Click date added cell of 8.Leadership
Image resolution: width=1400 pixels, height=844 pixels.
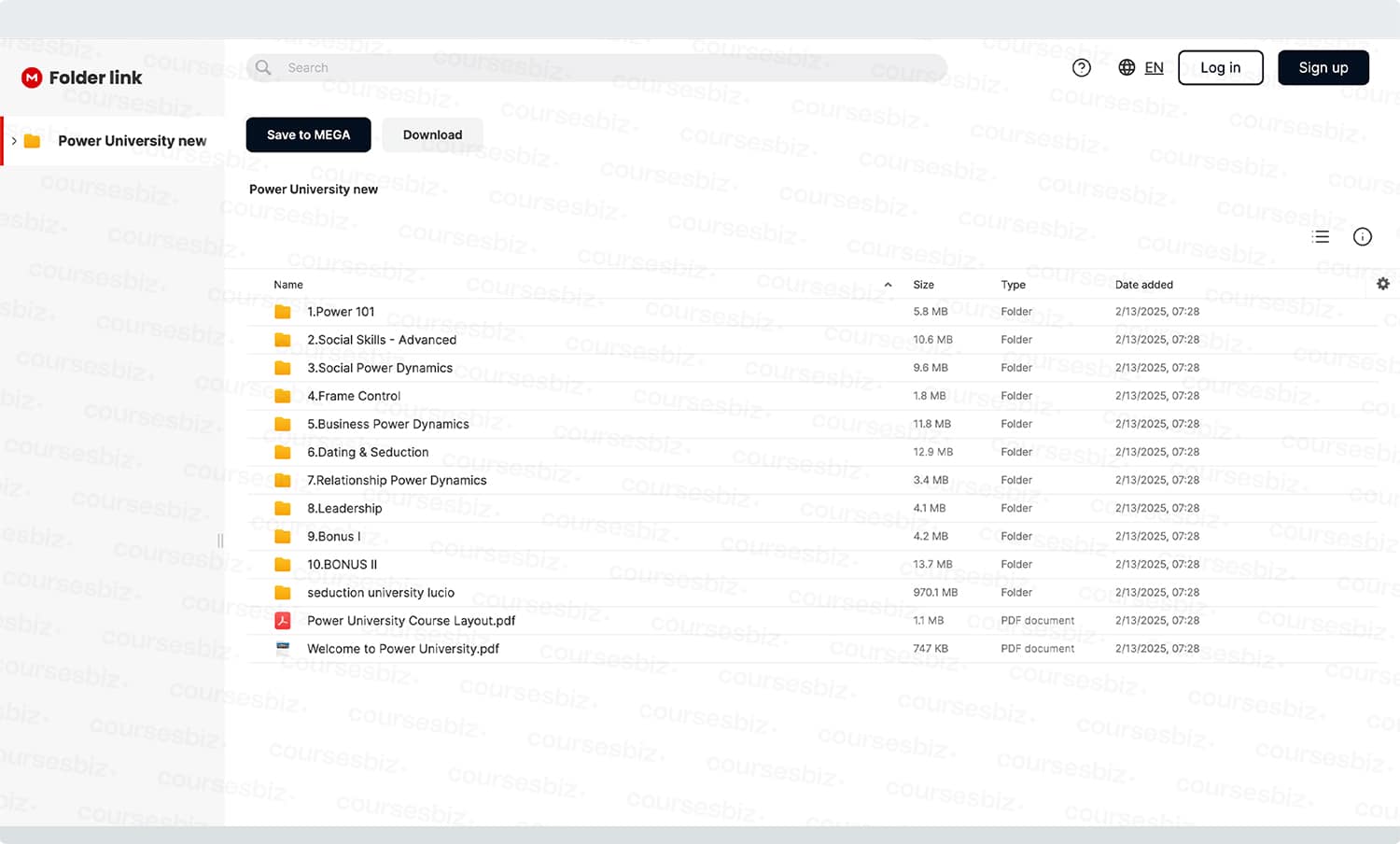coord(1156,508)
